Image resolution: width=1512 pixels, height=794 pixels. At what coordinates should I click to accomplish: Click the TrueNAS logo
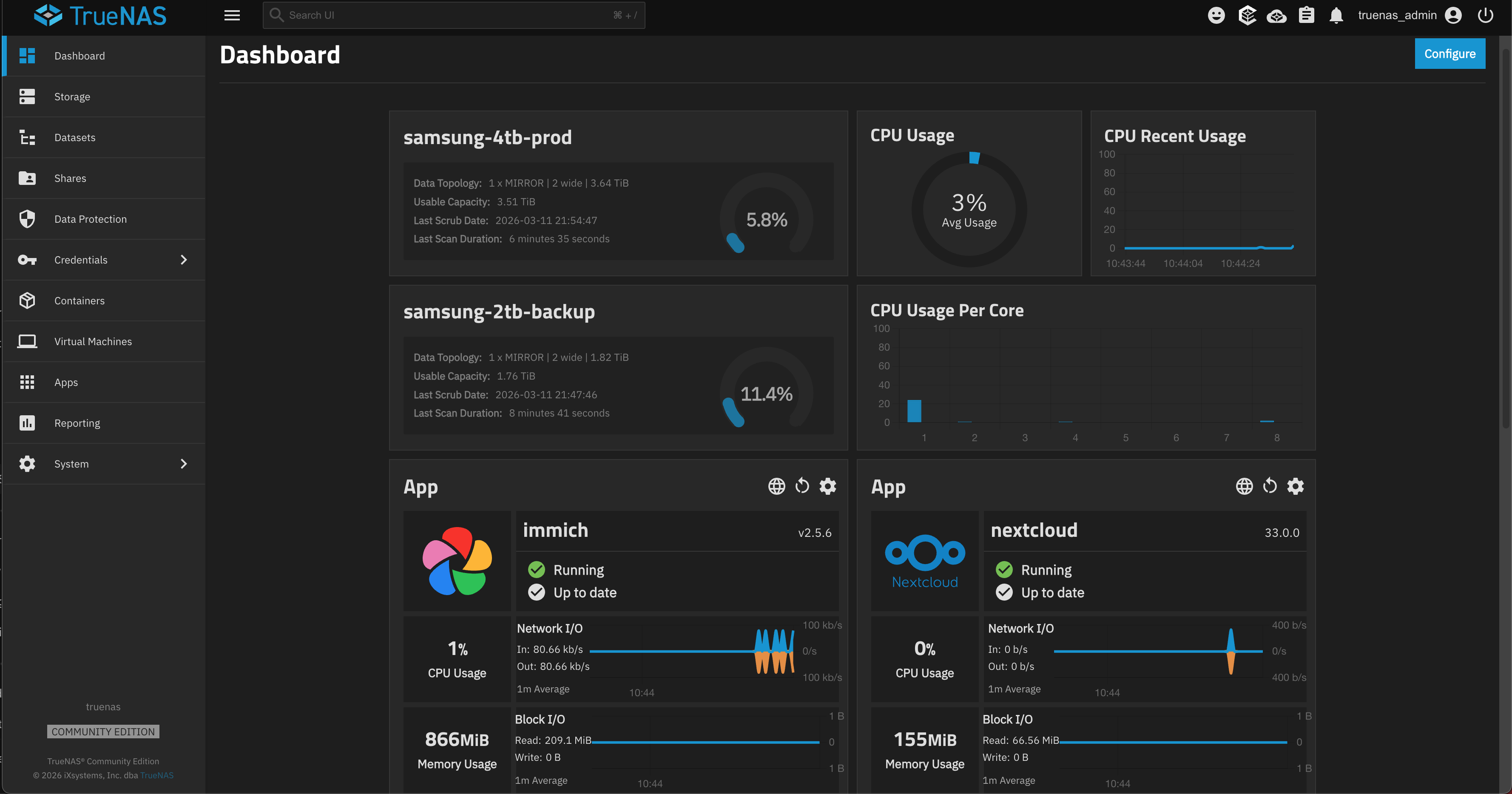(x=100, y=15)
